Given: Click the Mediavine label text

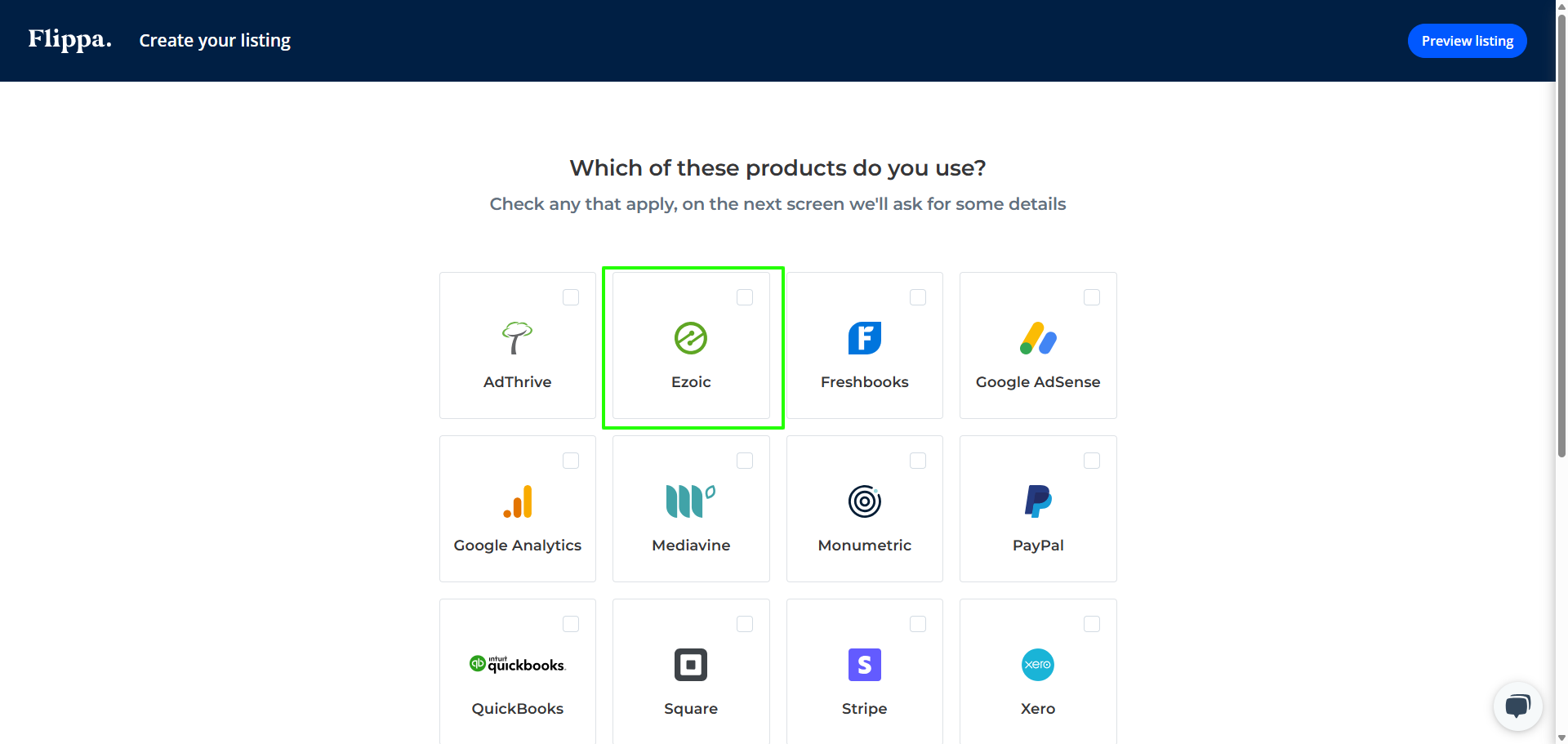Looking at the screenshot, I should coord(691,546).
